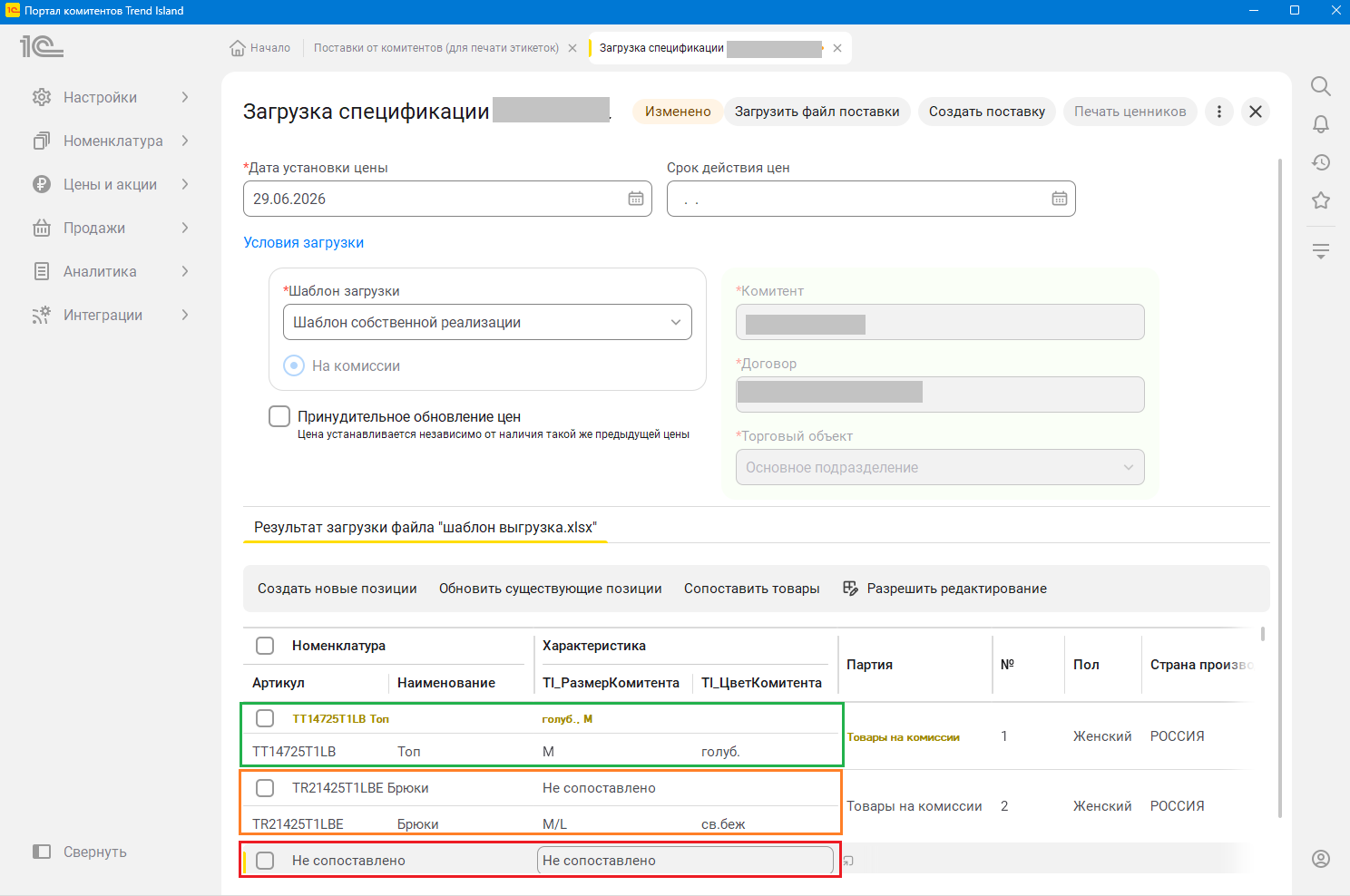
Task: Open calendar picker for Срок действия цен
Action: 1060,199
